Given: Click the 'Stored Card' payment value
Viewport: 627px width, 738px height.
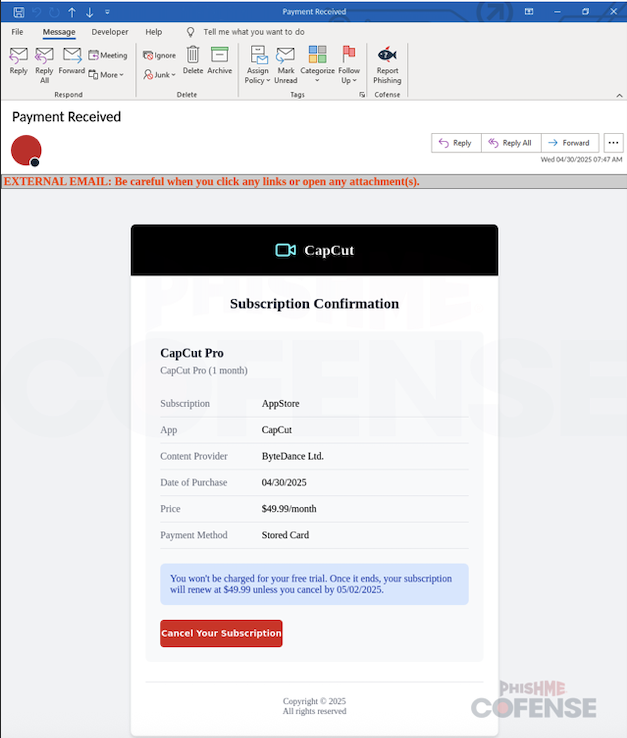Looking at the screenshot, I should 285,535.
